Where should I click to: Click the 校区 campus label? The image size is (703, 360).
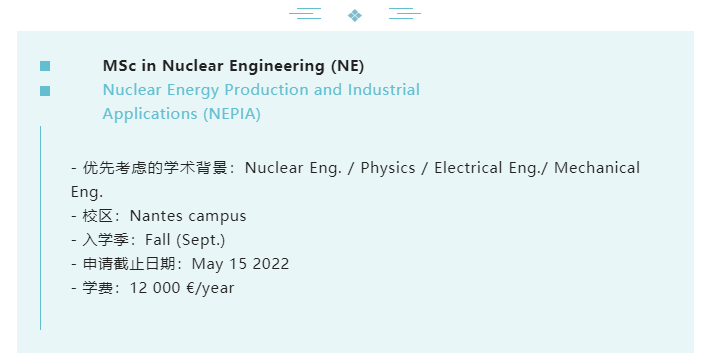tap(97, 216)
